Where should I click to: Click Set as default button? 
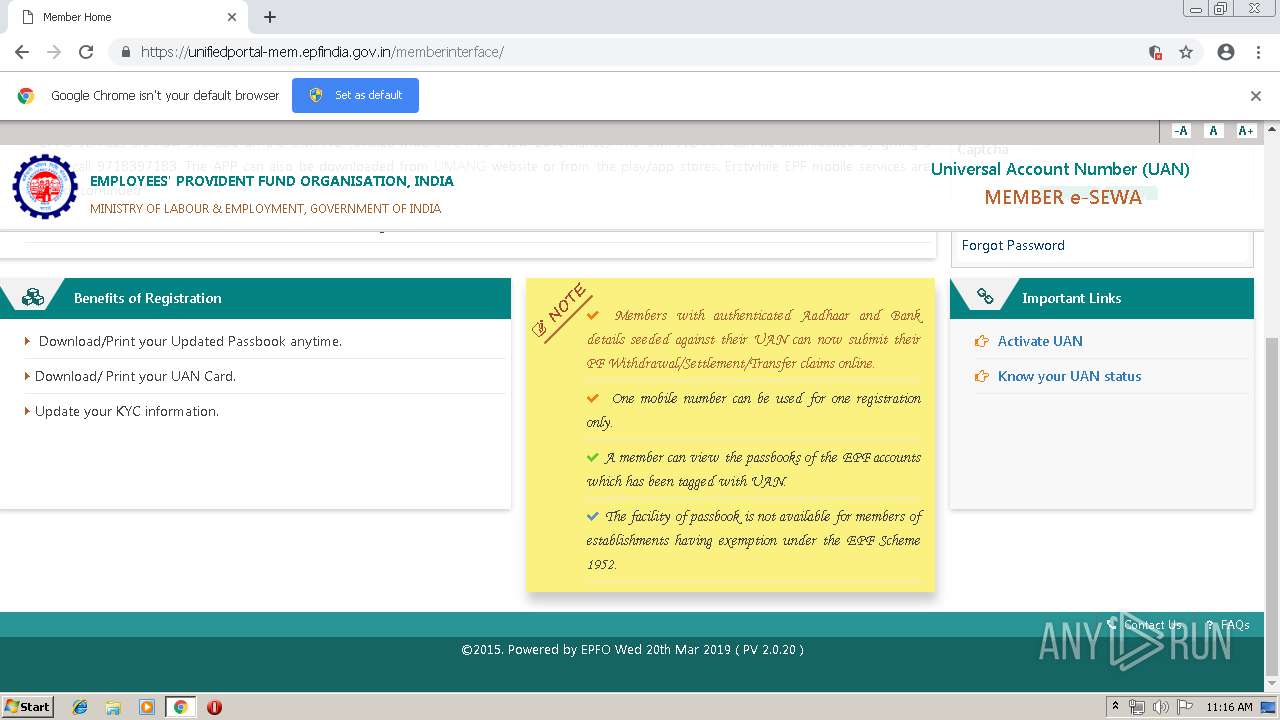click(355, 95)
